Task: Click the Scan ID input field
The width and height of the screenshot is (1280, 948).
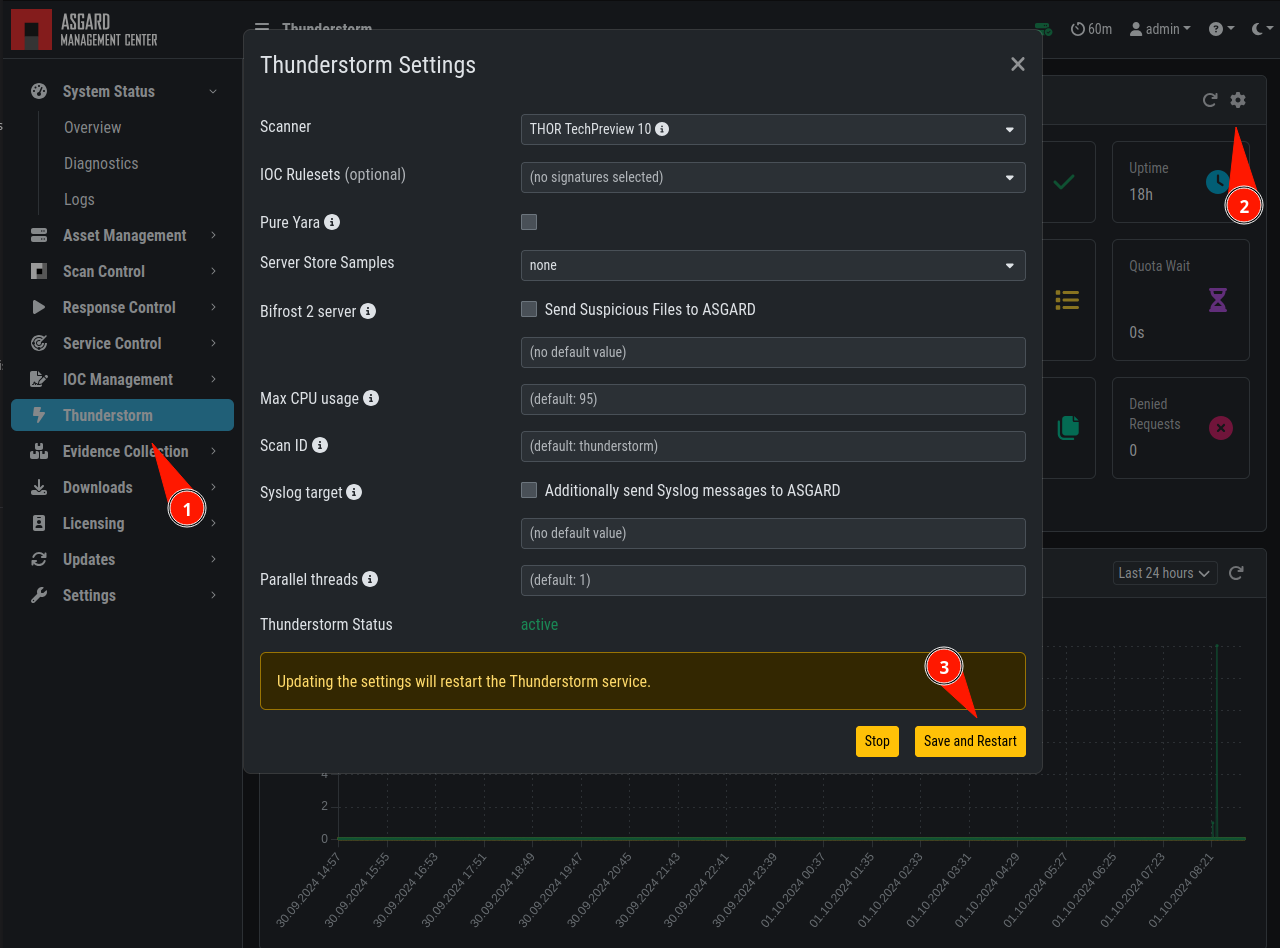Action: 773,446
